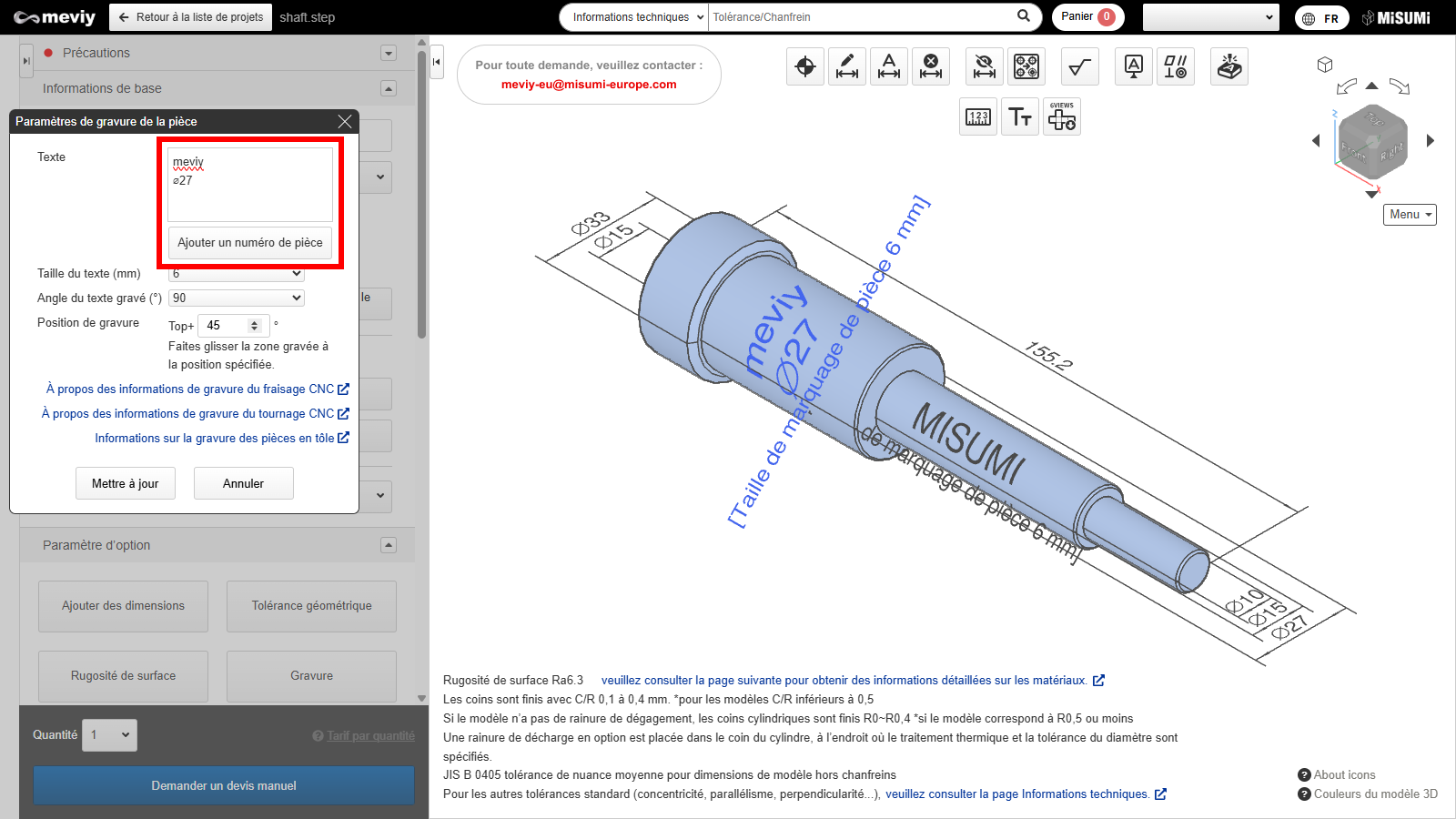
Task: Click the origin crosshair tool icon
Action: [x=805, y=66]
